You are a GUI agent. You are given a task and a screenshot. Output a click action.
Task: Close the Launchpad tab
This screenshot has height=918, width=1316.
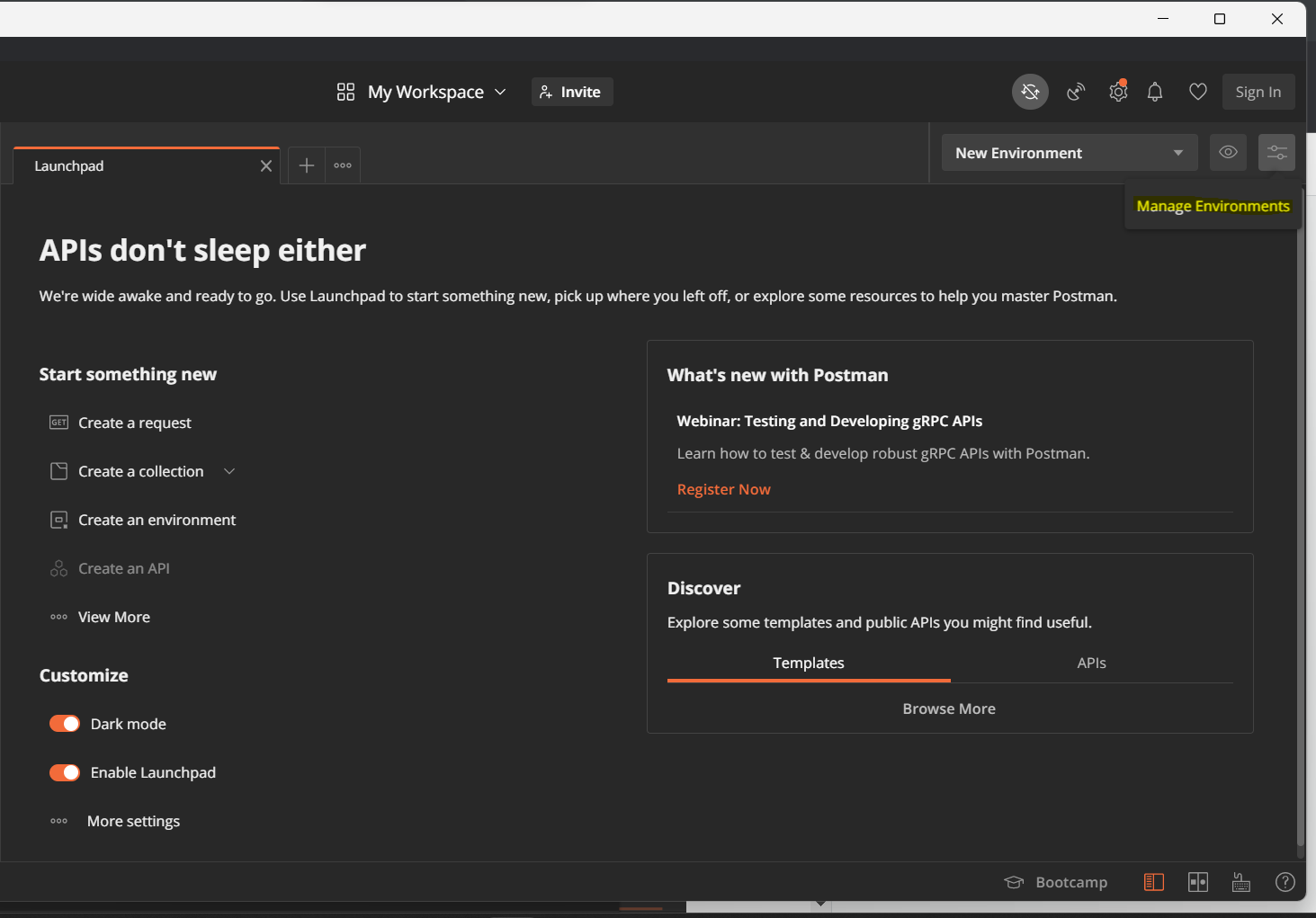[x=266, y=166]
